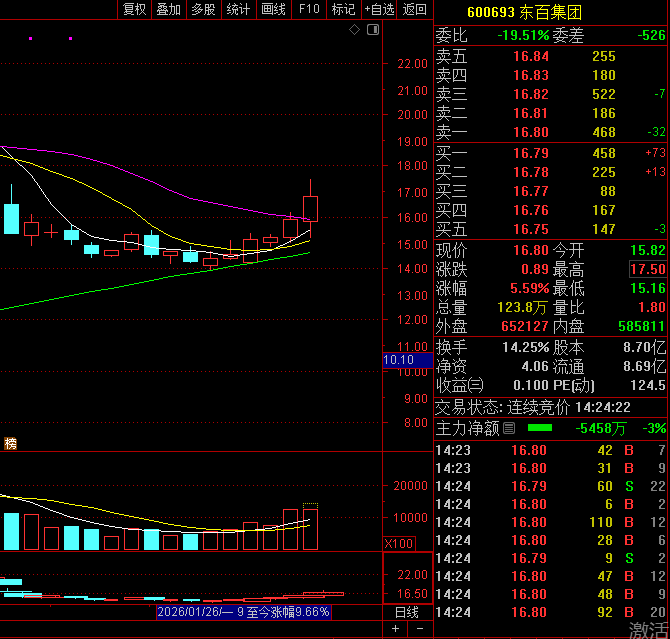670x639 pixels.
Task: Select the 多股 multi-stock view
Action: [x=203, y=9]
